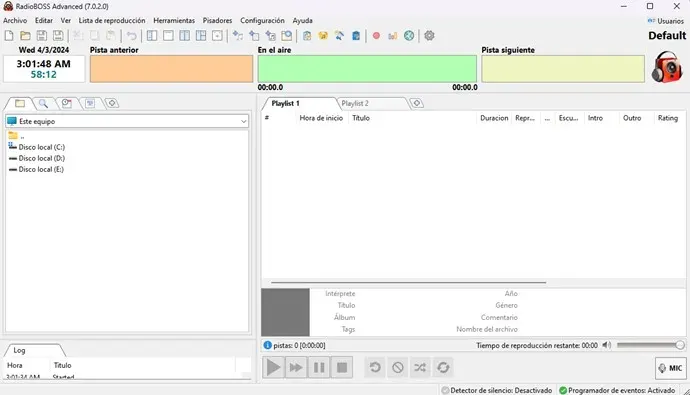Open the Editar menu
Screen dimensions: 690x395
44,20
